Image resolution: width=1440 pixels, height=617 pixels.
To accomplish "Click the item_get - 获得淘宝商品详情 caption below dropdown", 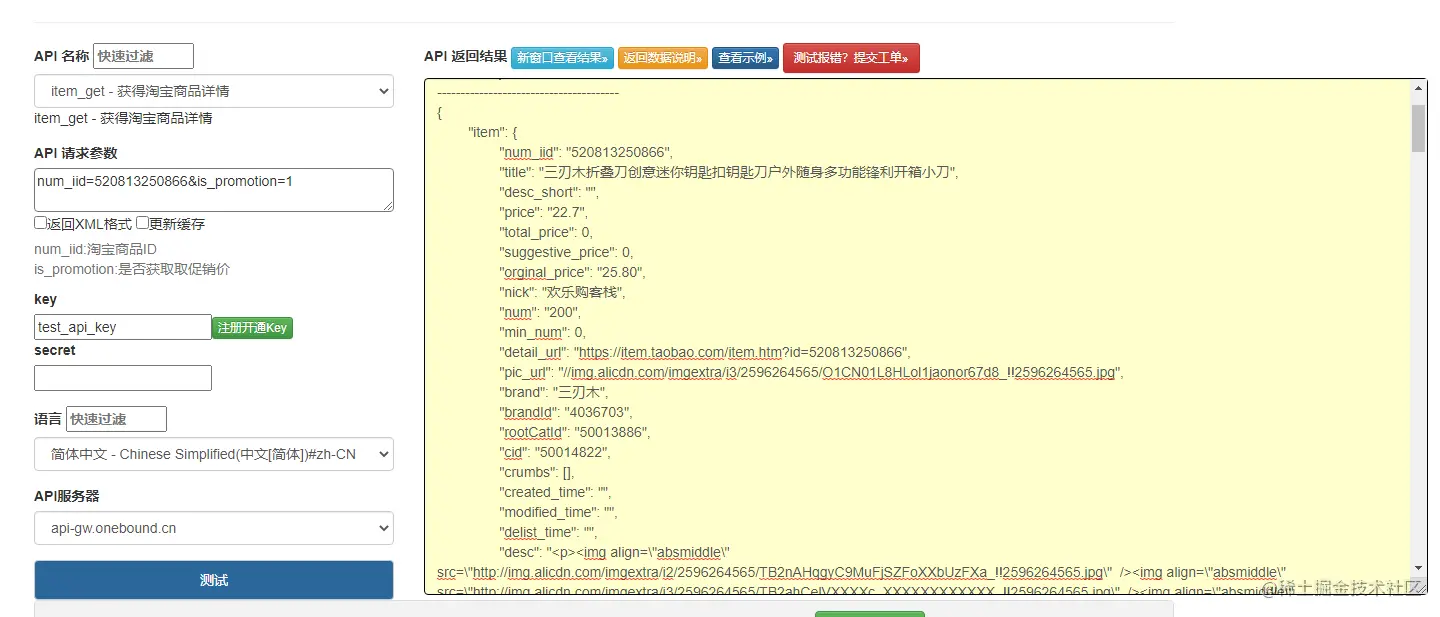I will pos(123,118).
